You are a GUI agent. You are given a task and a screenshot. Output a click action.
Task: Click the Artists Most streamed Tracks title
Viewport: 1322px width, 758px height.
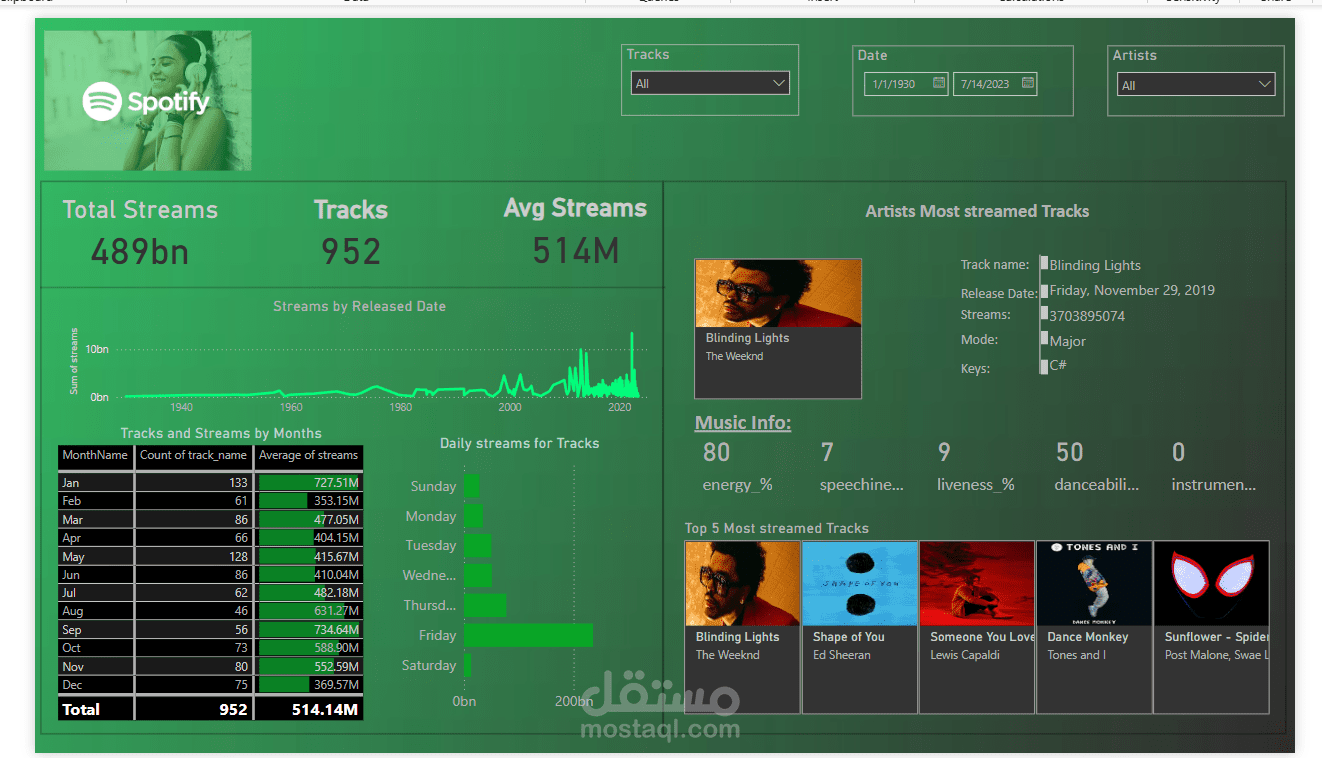tap(977, 211)
